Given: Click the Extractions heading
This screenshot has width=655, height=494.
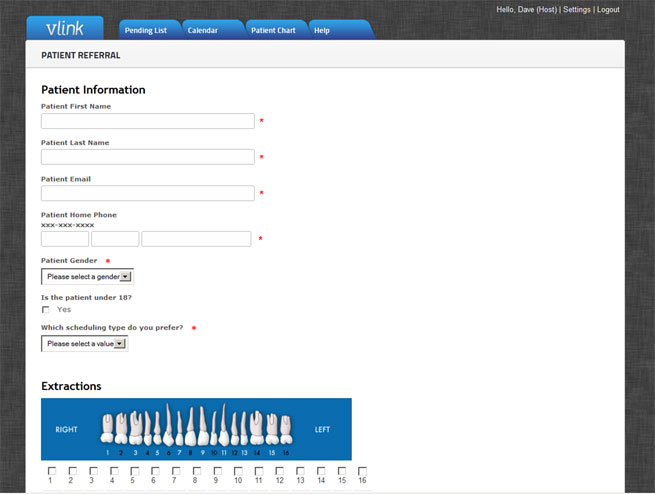Looking at the screenshot, I should click(71, 386).
